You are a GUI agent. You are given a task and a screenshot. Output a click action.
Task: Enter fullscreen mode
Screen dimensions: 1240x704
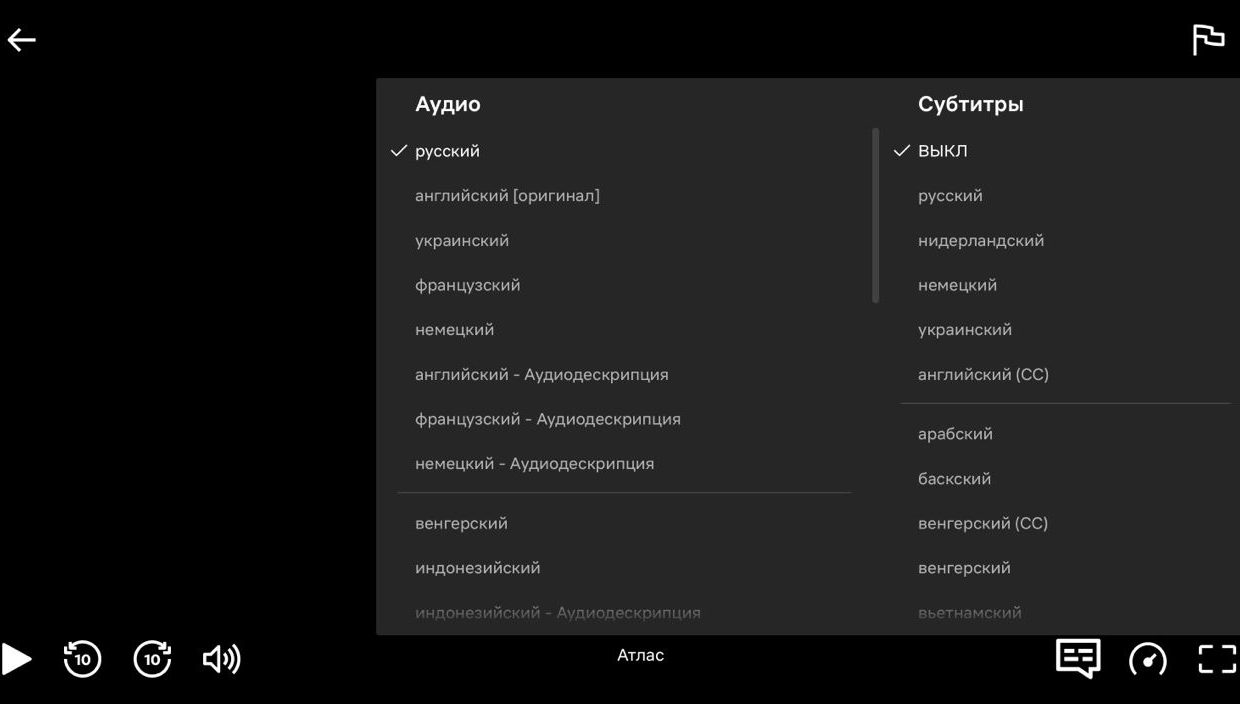[1217, 659]
